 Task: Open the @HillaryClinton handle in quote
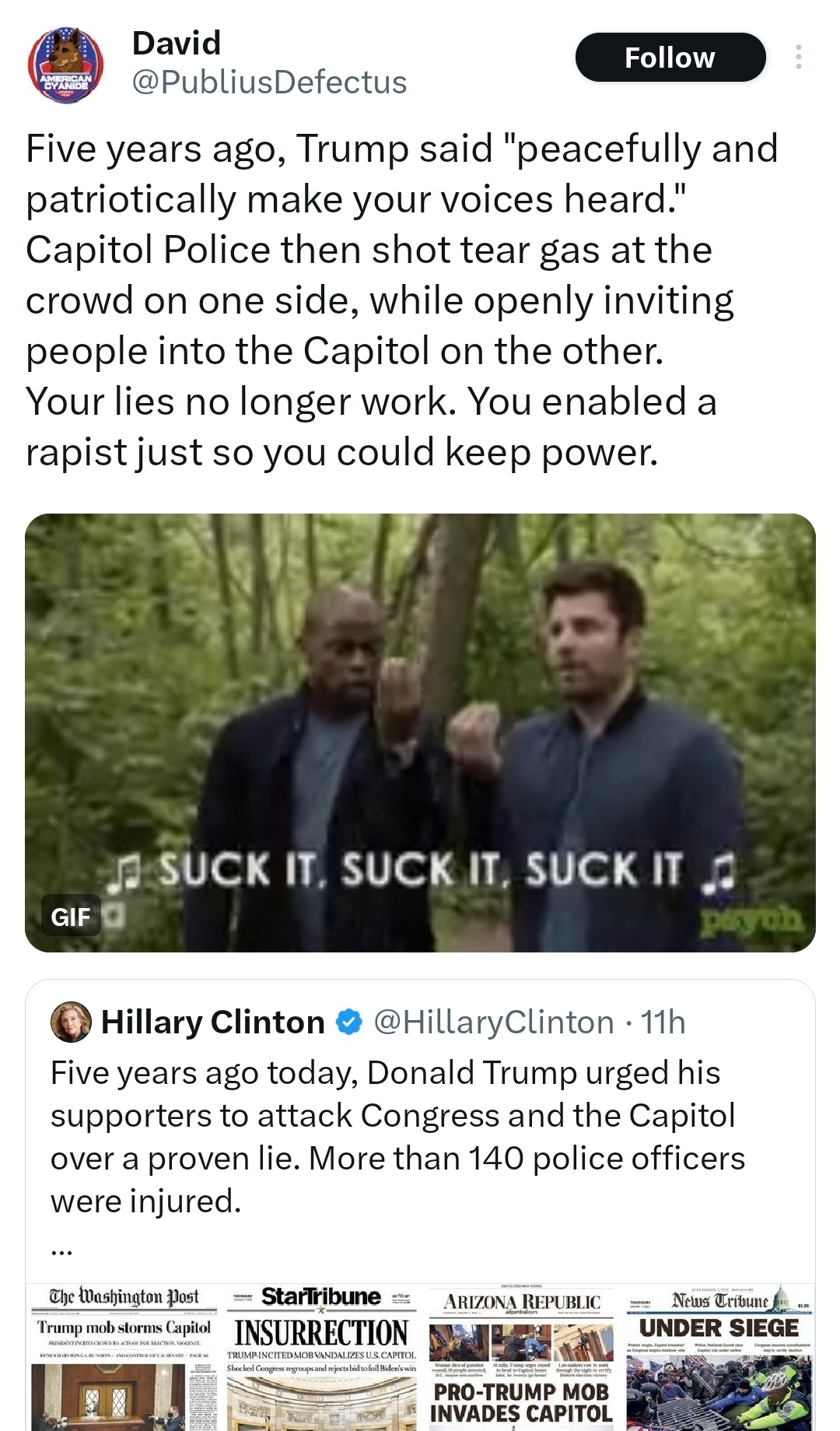(x=494, y=1022)
